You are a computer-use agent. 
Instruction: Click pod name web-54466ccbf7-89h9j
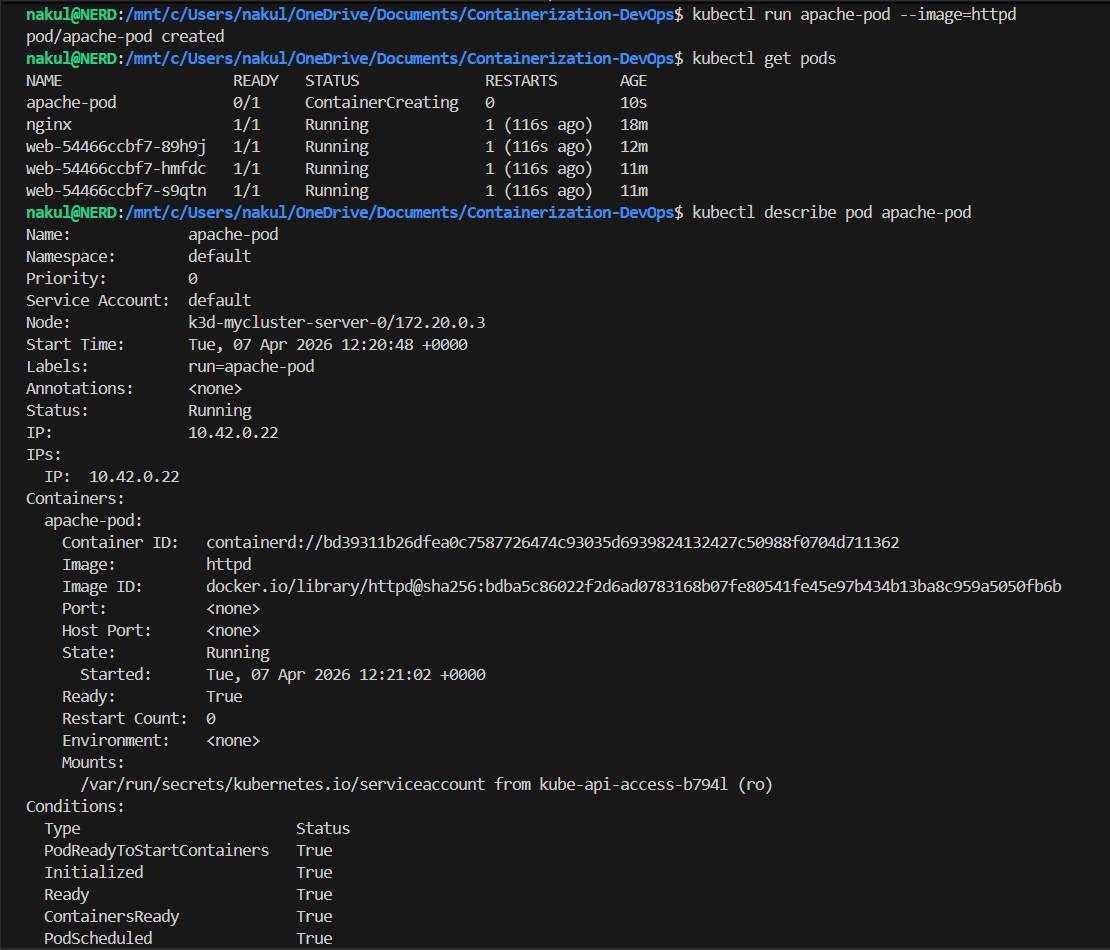point(116,147)
